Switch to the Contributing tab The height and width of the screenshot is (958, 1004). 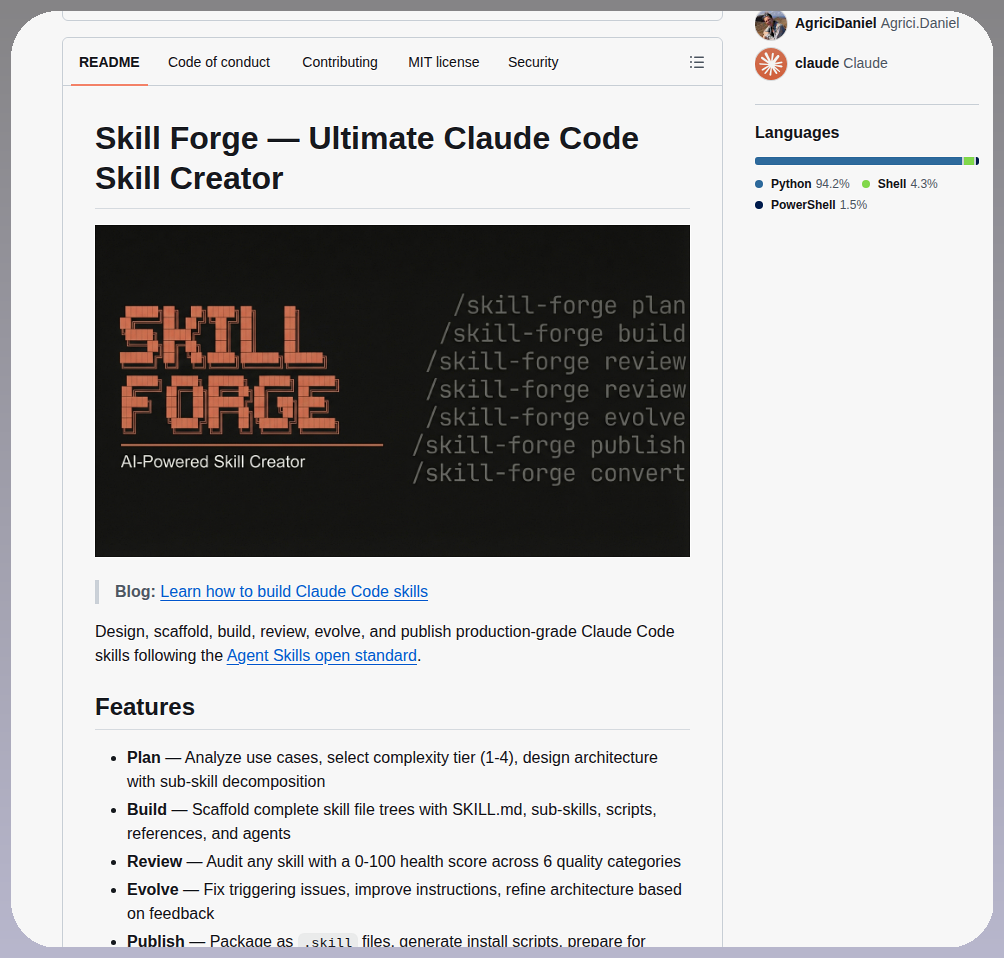[339, 62]
